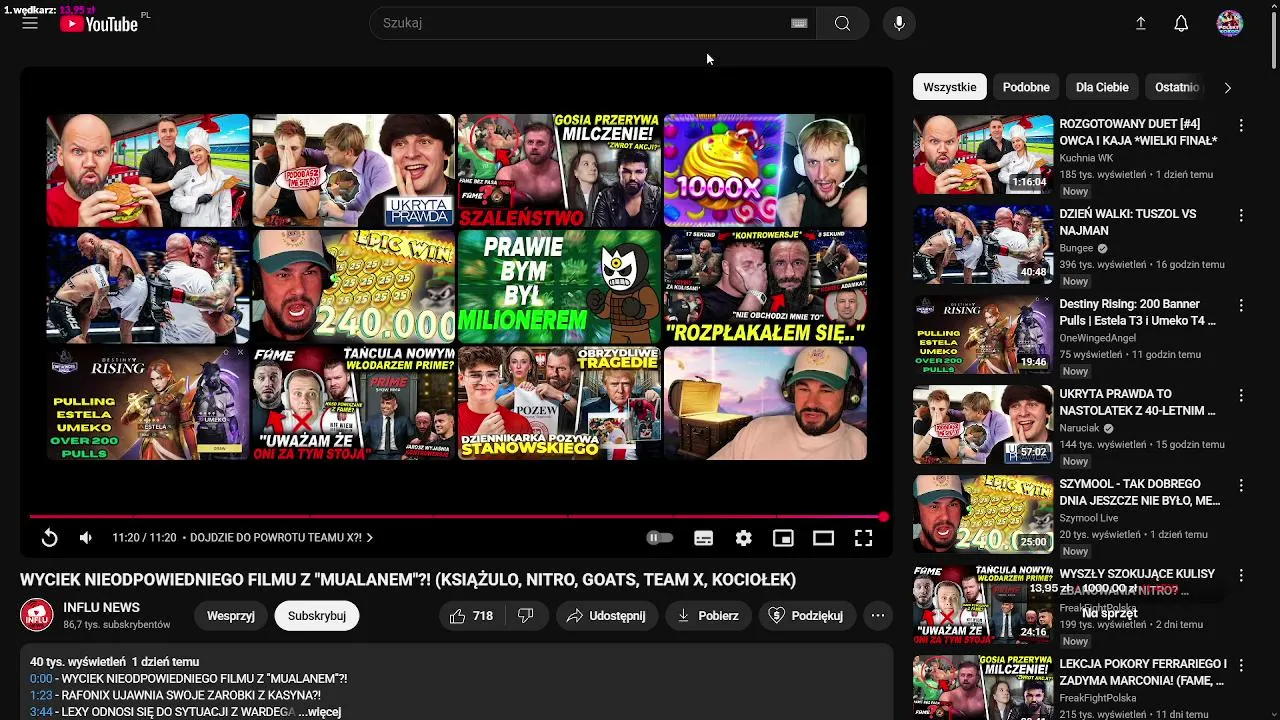The width and height of the screenshot is (1280, 720).
Task: Go to YouTube home via logo
Action: pyautogui.click(x=99, y=24)
